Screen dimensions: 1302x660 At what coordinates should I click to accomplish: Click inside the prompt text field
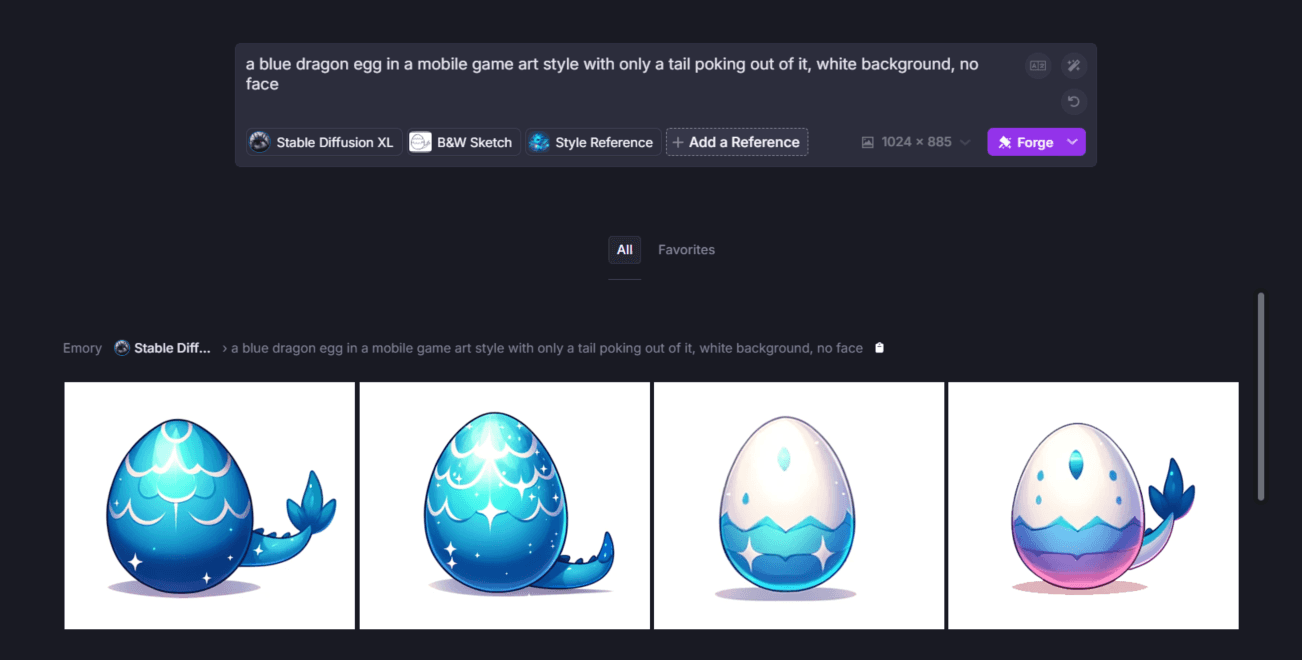[x=625, y=74]
